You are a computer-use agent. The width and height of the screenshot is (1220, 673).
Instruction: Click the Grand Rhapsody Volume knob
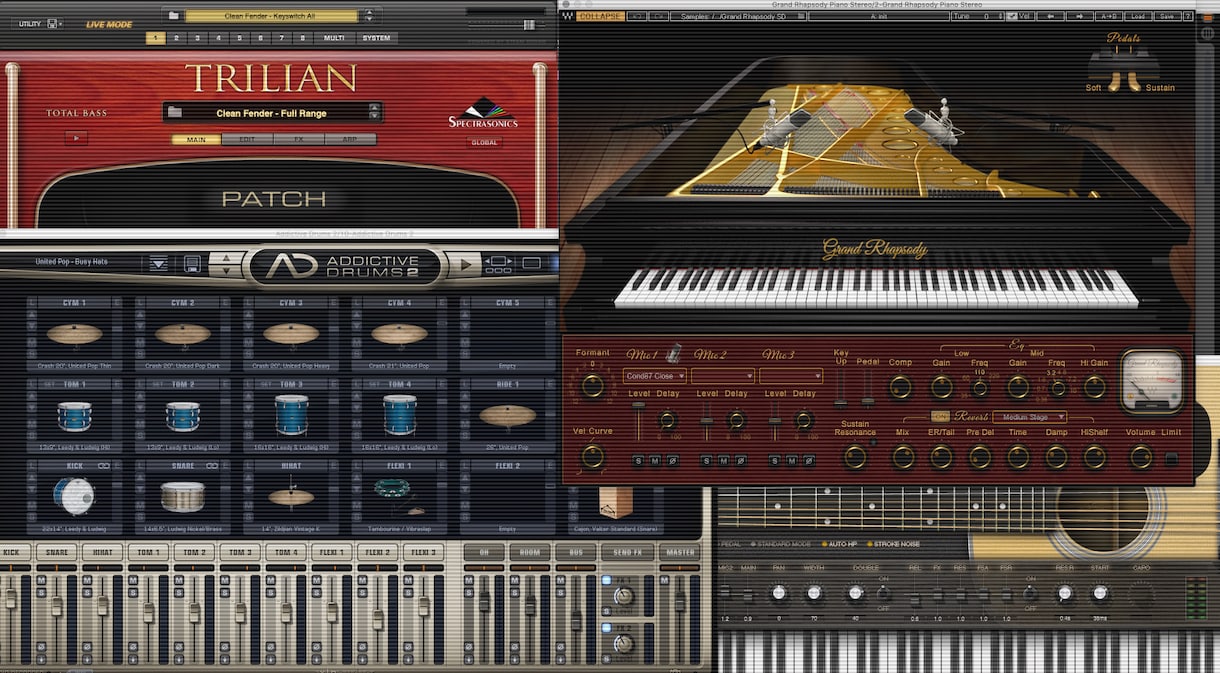(1141, 457)
